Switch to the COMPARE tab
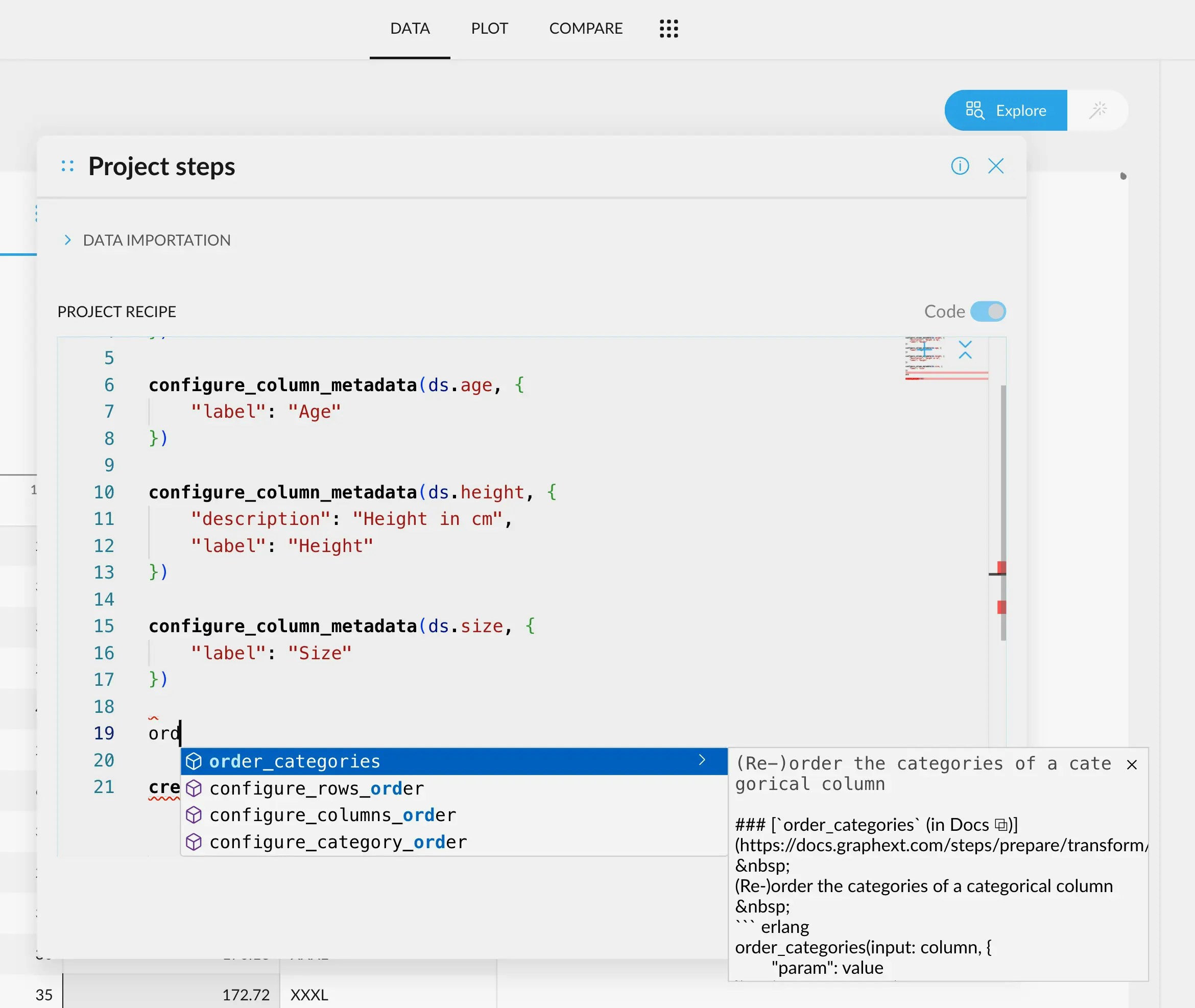Viewport: 1195px width, 1008px height. pos(585,29)
